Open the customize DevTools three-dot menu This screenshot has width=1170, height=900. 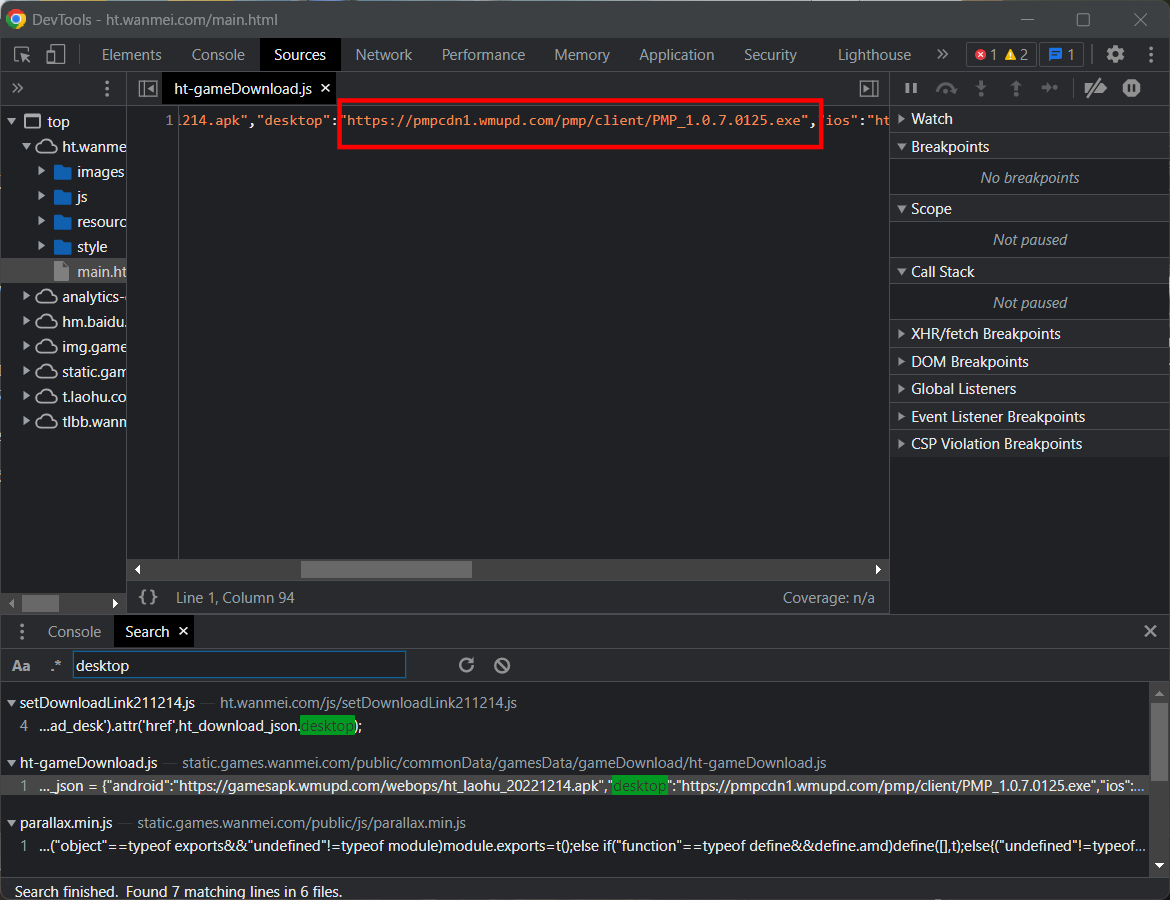click(1151, 54)
